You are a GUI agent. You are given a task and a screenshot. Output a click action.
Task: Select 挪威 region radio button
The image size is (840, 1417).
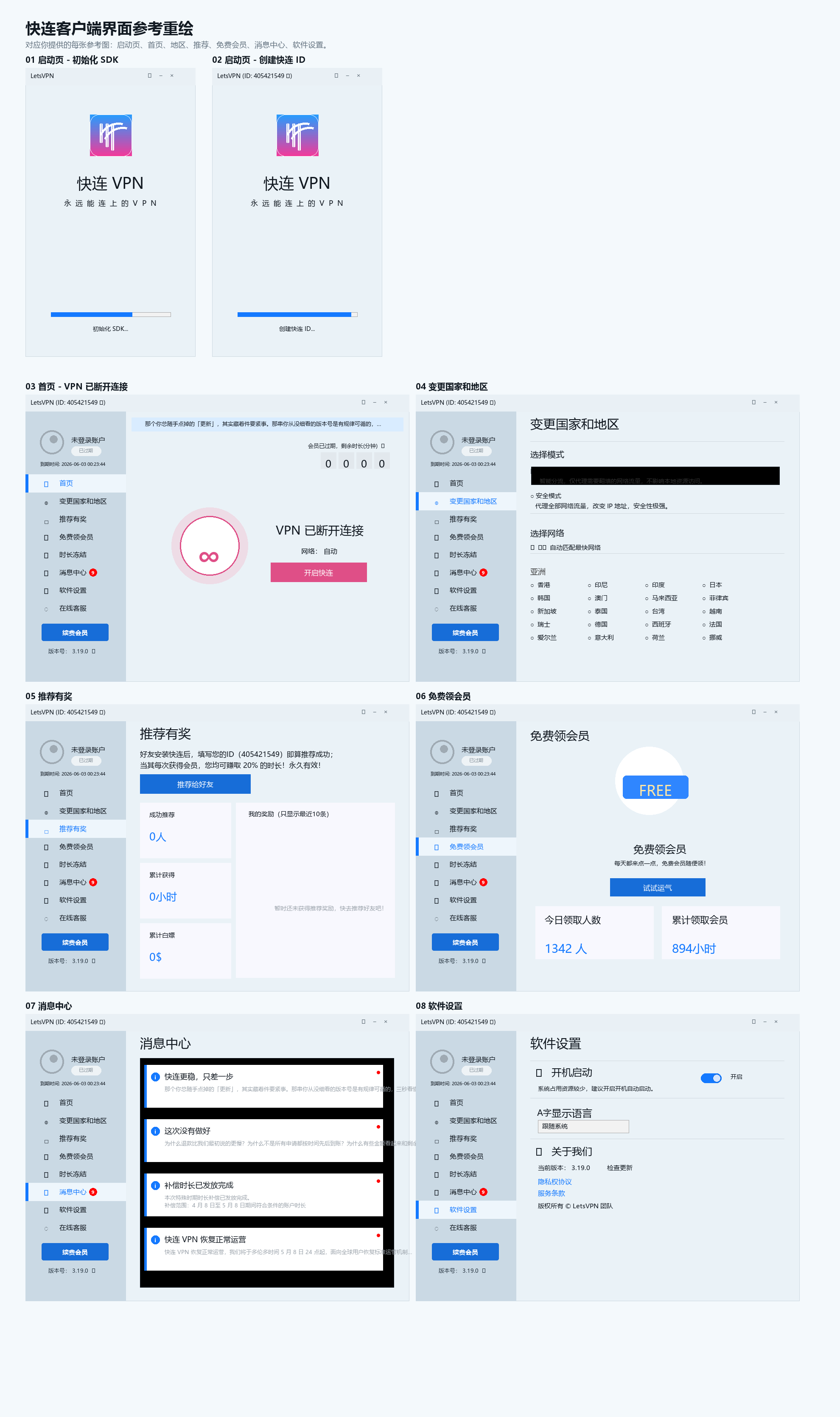point(704,638)
